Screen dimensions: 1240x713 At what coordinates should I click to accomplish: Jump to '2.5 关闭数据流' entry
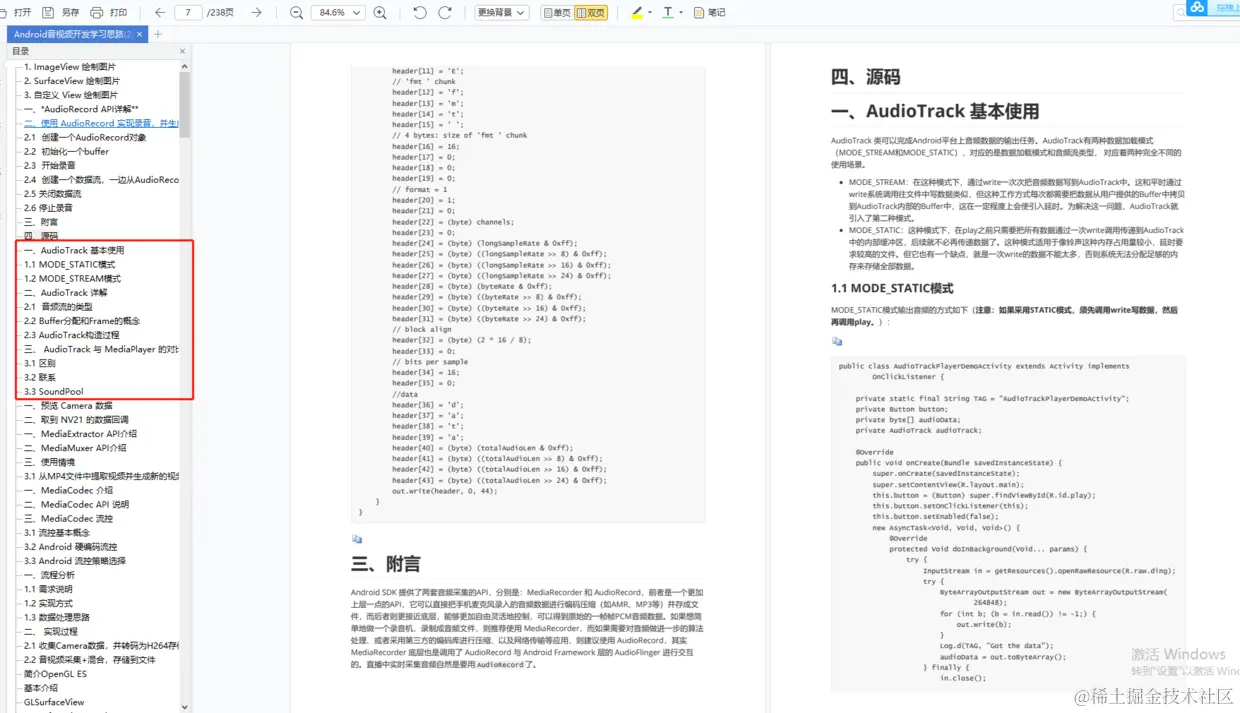(x=53, y=193)
